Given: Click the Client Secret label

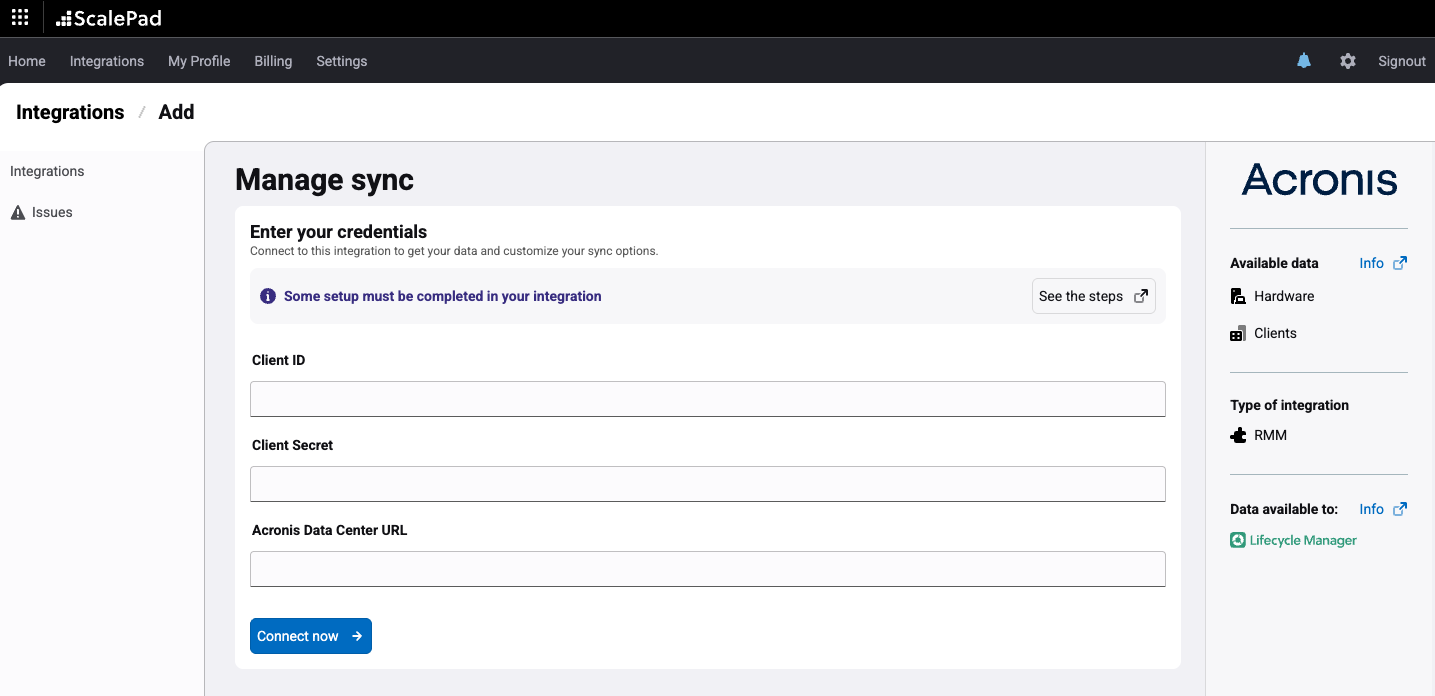Looking at the screenshot, I should click(292, 445).
